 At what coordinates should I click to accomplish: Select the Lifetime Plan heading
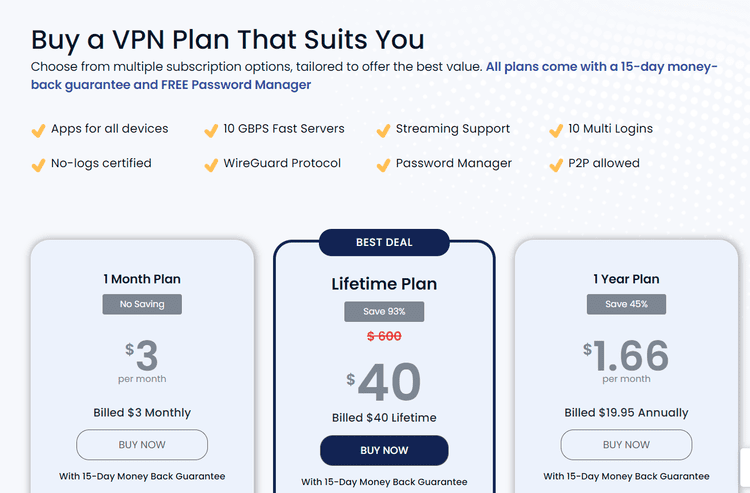pos(384,284)
